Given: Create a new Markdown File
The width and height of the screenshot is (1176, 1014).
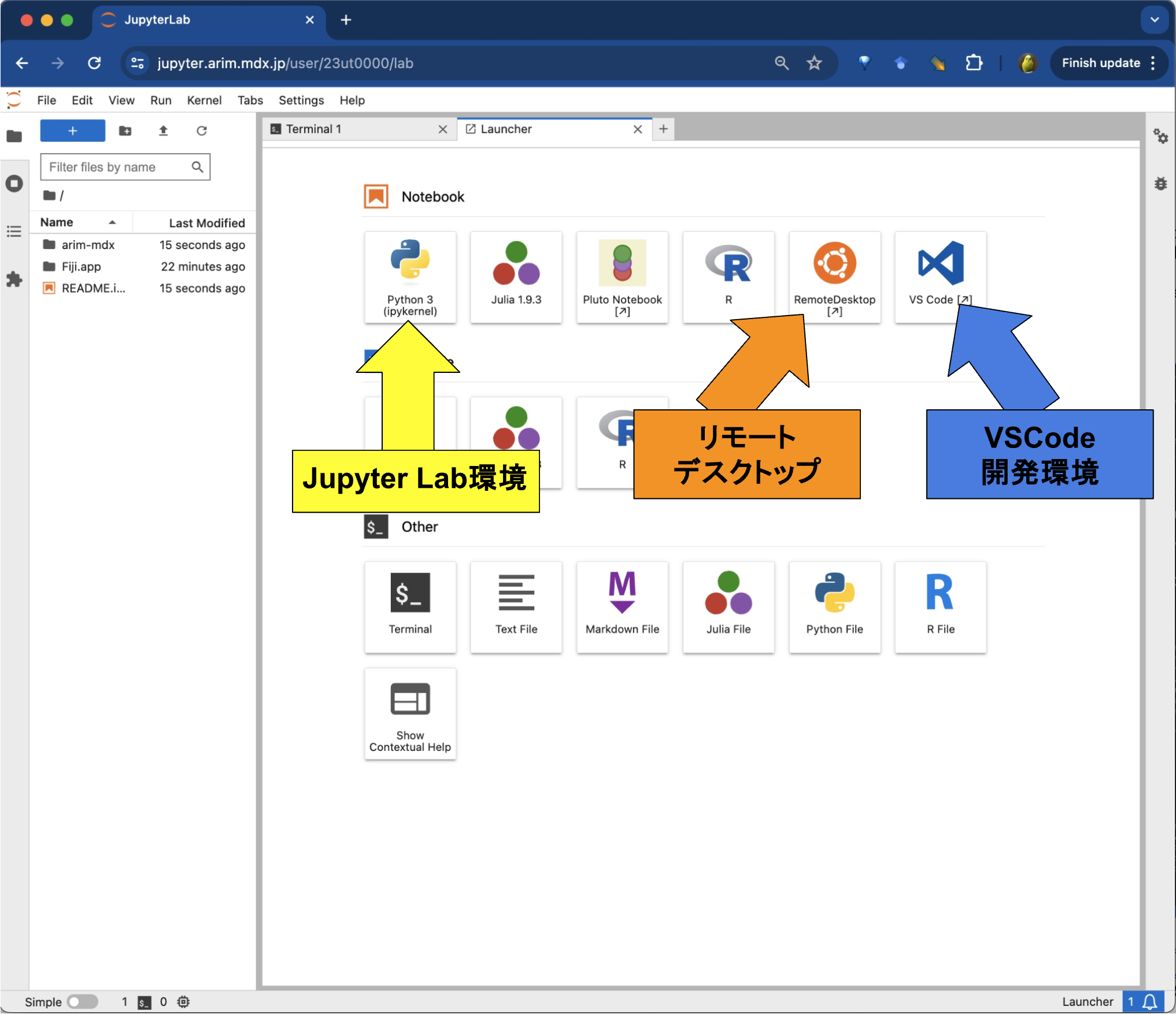Looking at the screenshot, I should (x=622, y=606).
